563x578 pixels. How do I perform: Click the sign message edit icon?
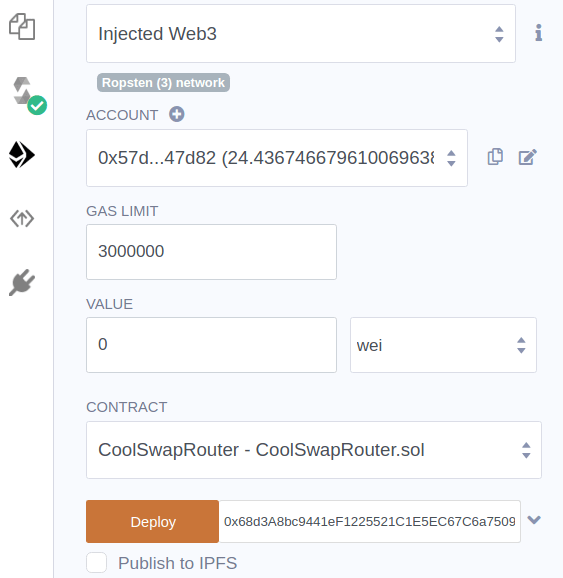point(528,157)
